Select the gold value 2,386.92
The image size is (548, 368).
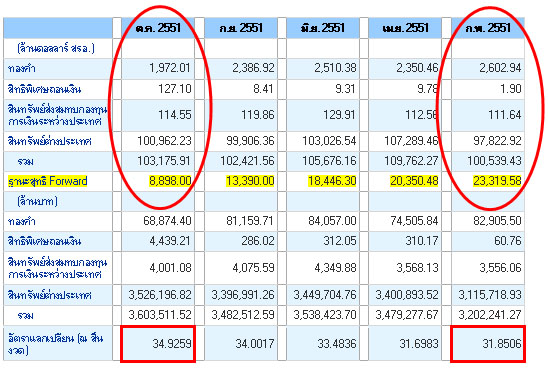(253, 68)
